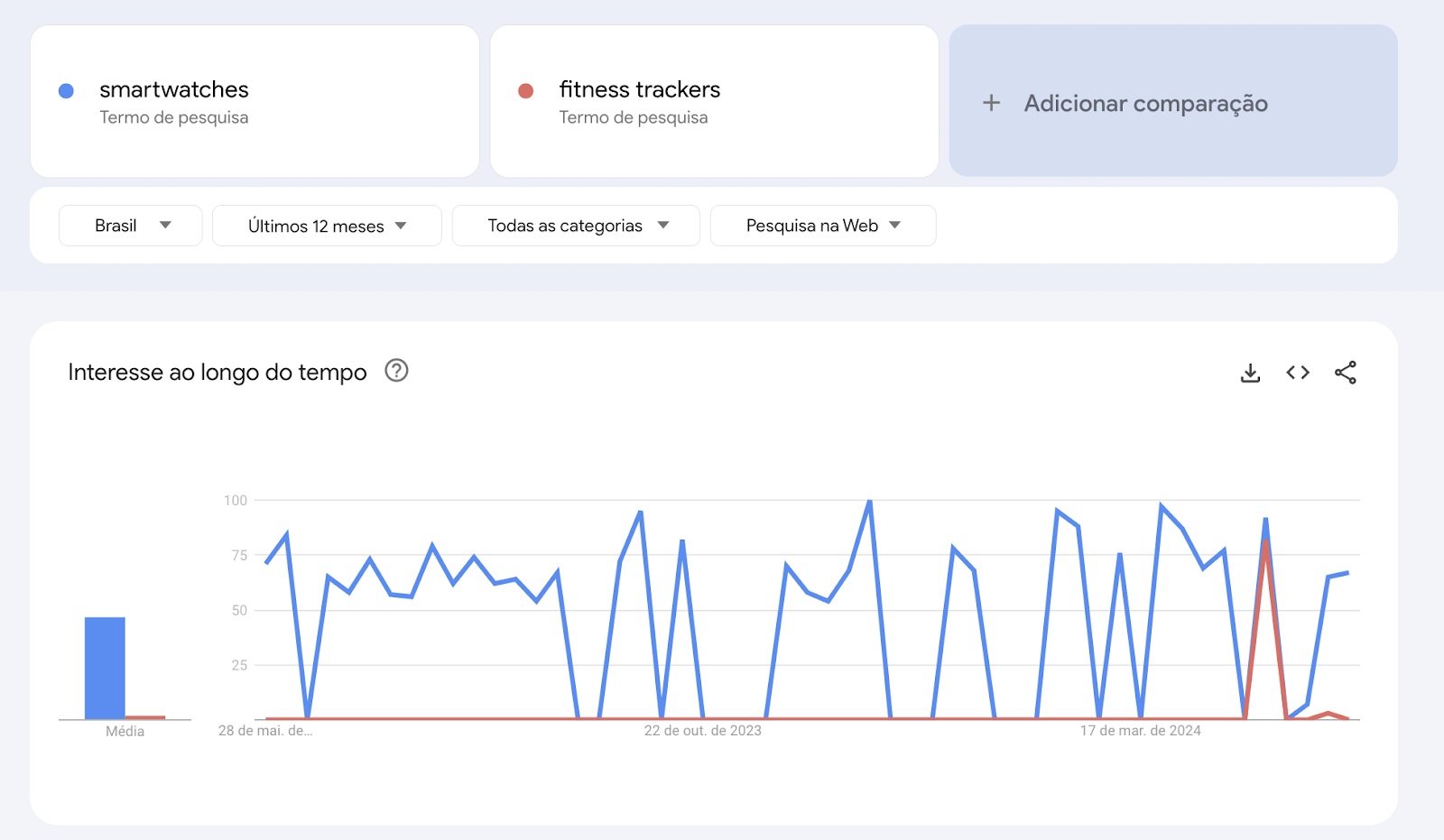The width and height of the screenshot is (1444, 840).
Task: Click Termo de pesquisa under fitness trackers
Action: point(634,117)
